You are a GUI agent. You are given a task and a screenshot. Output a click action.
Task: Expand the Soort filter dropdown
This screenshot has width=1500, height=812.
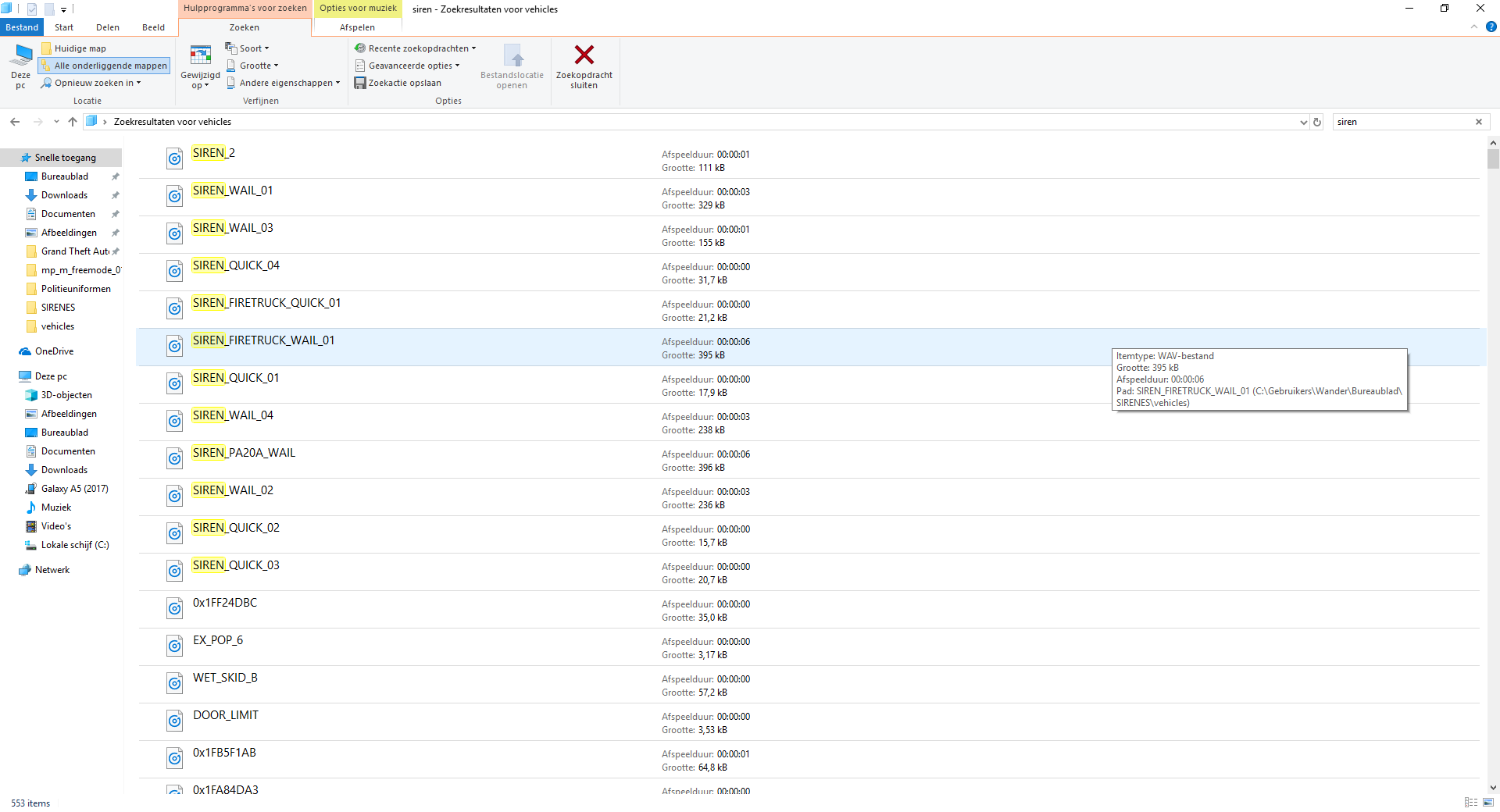248,48
